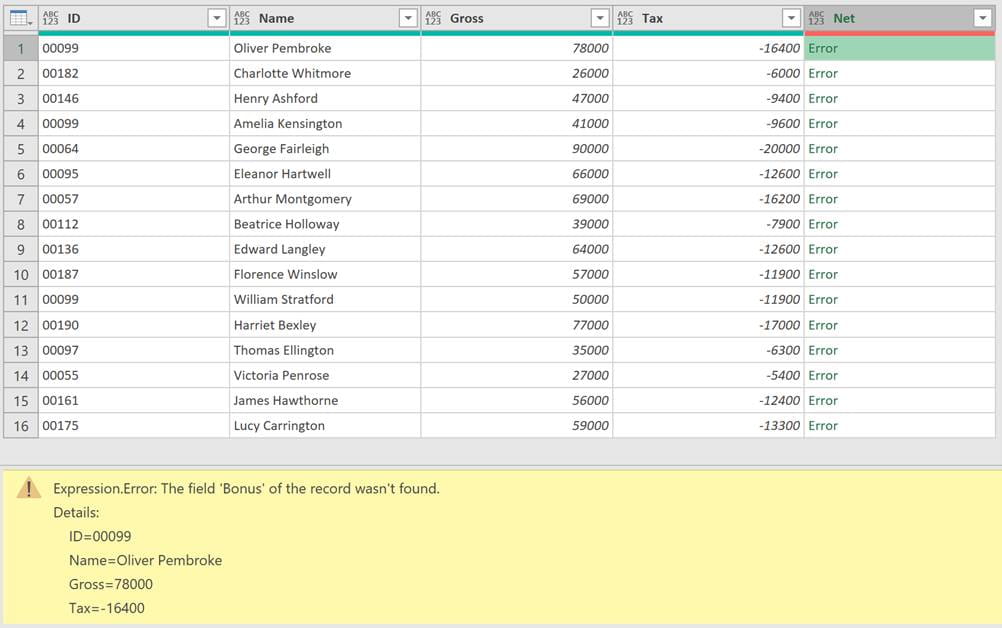Click the warning icon in error pane
Image resolution: width=1002 pixels, height=628 pixels.
click(29, 488)
